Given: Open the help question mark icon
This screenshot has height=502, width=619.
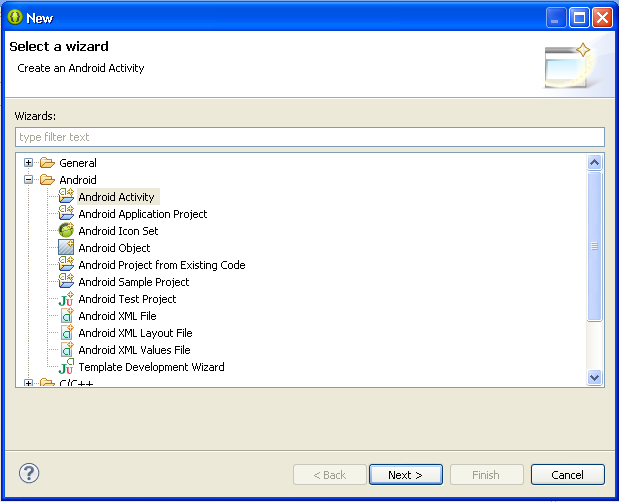Looking at the screenshot, I should click(x=29, y=473).
